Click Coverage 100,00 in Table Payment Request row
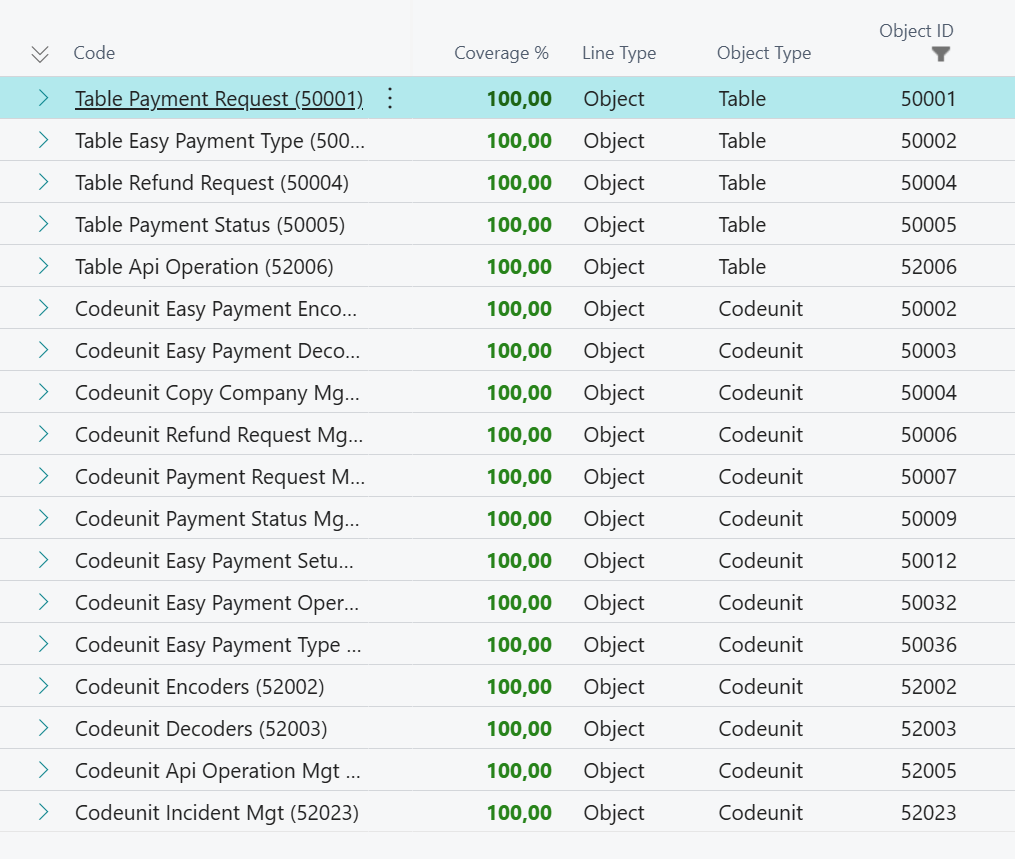The image size is (1015, 859). pos(519,98)
